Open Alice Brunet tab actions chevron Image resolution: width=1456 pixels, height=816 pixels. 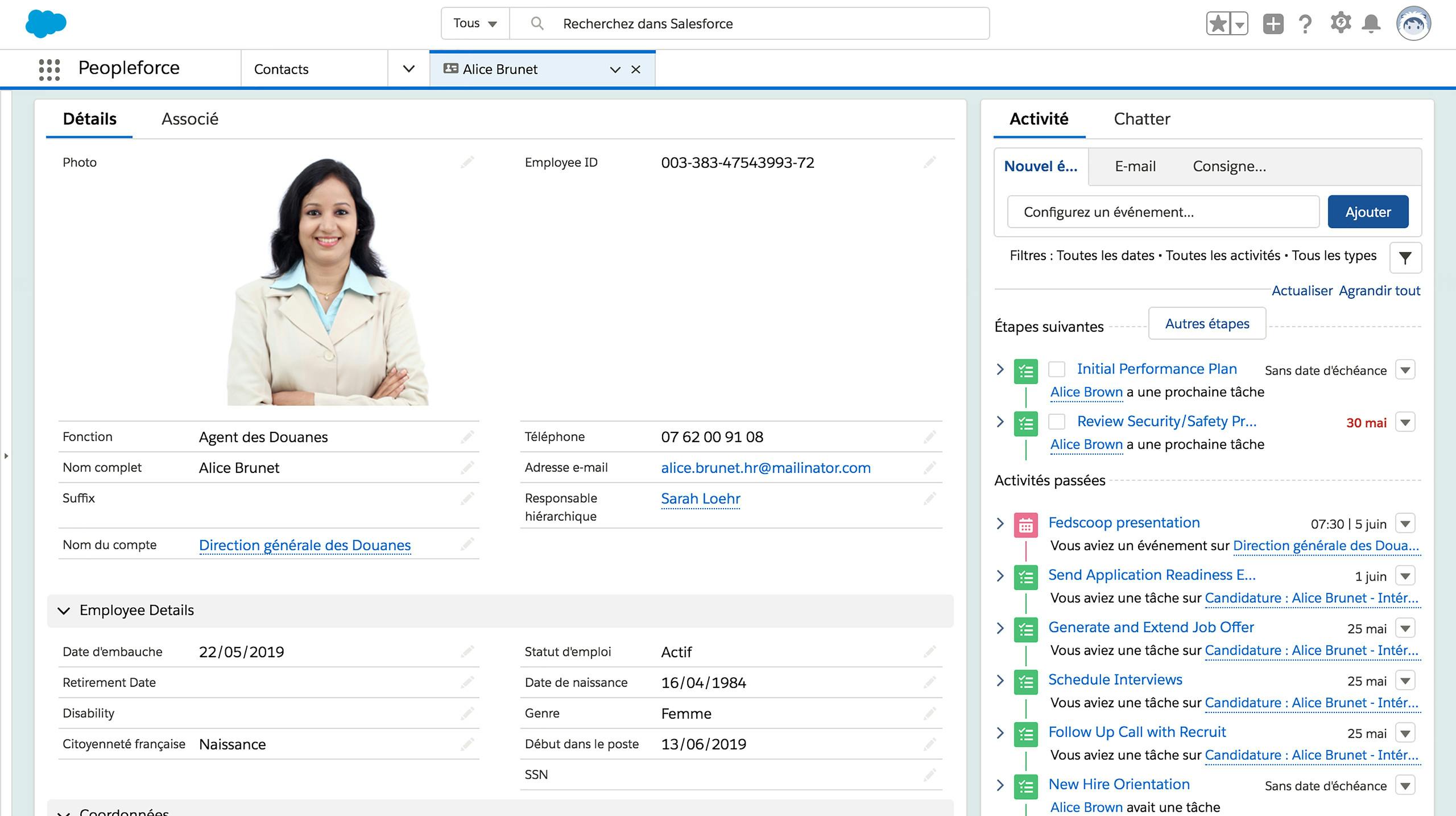pos(615,69)
